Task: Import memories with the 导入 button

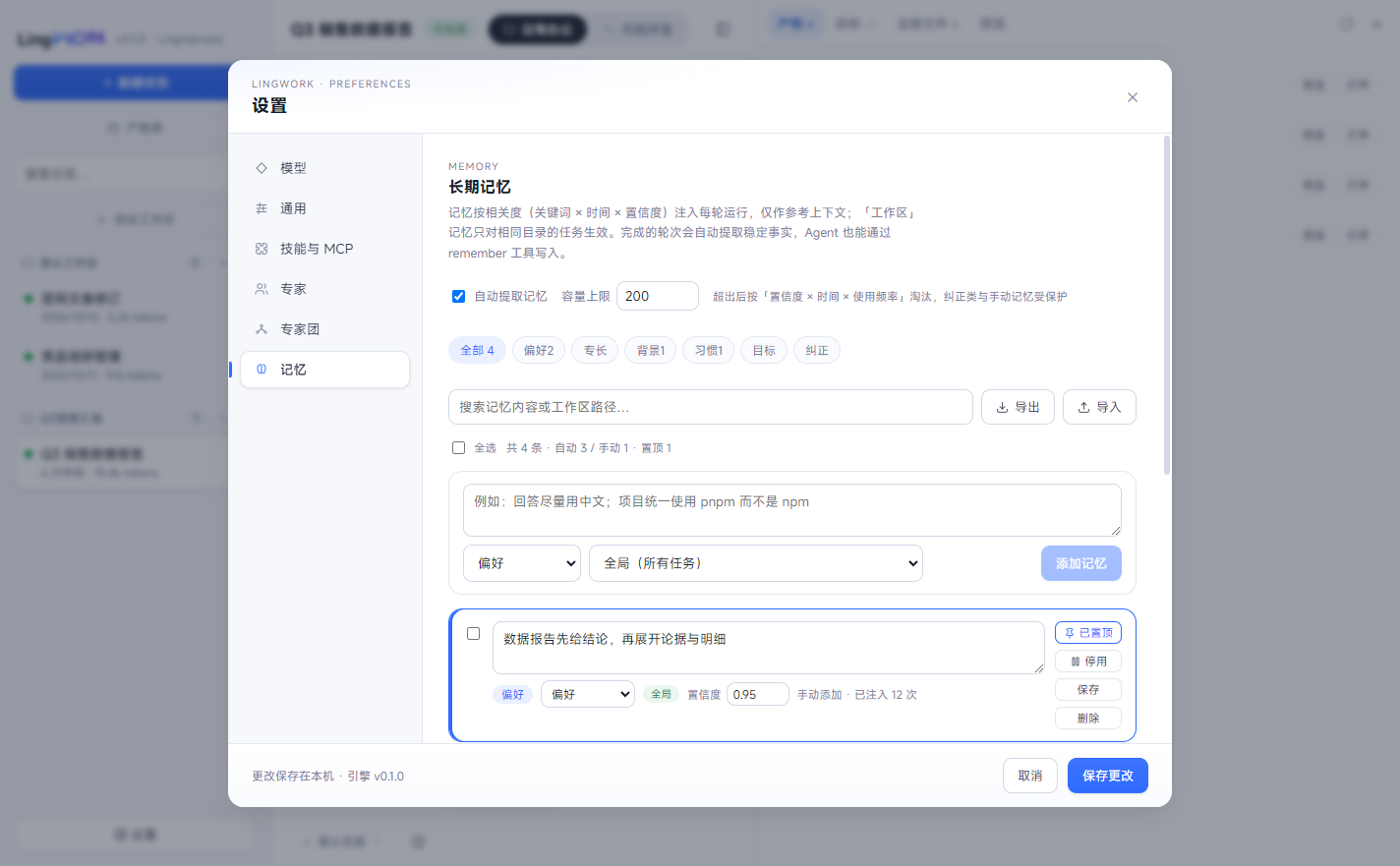Action: [1099, 407]
